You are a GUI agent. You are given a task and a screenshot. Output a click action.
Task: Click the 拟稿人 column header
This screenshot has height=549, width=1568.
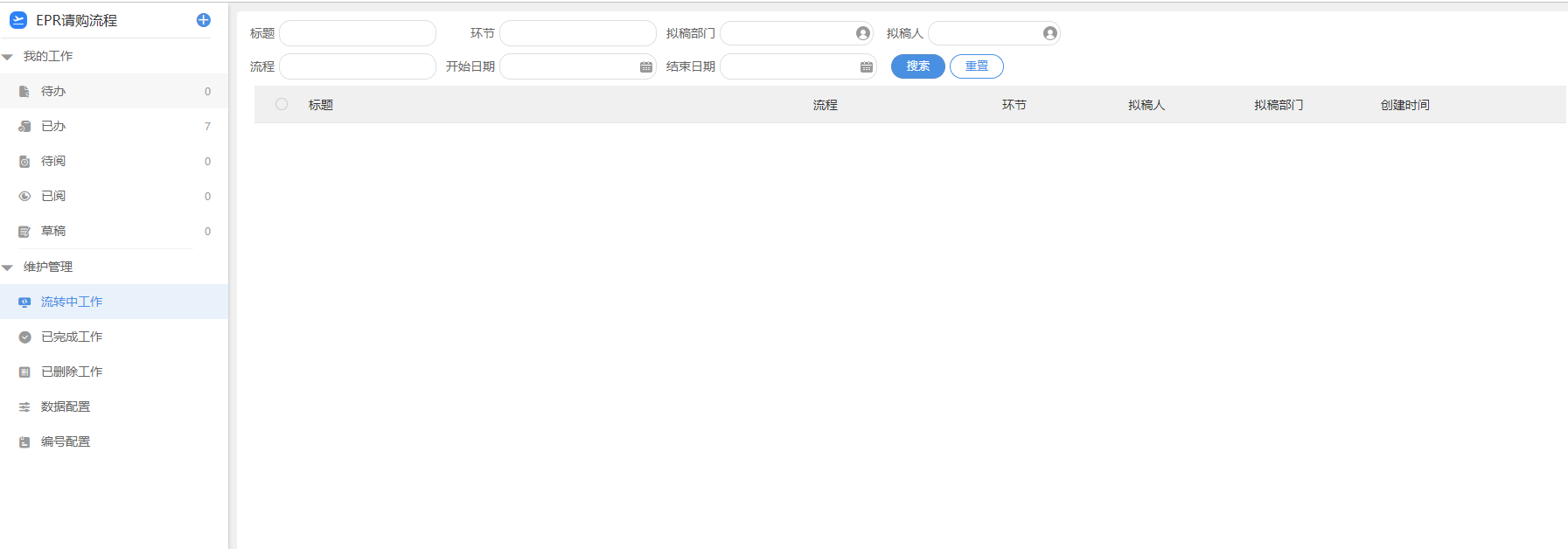click(1146, 105)
